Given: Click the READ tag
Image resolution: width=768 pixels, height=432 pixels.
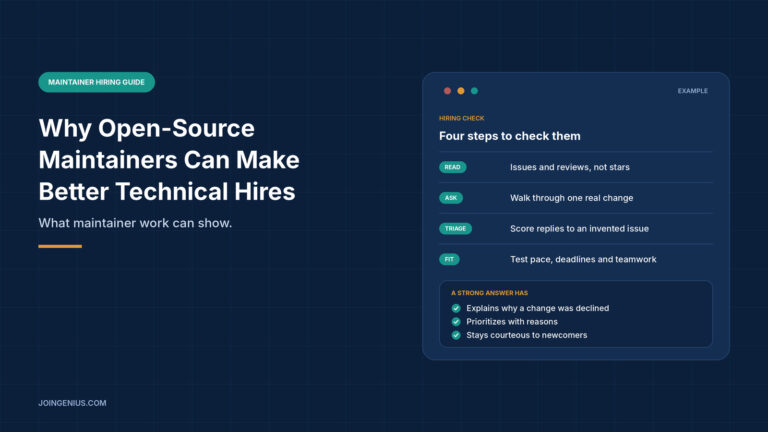Looking at the screenshot, I should click(x=453, y=167).
